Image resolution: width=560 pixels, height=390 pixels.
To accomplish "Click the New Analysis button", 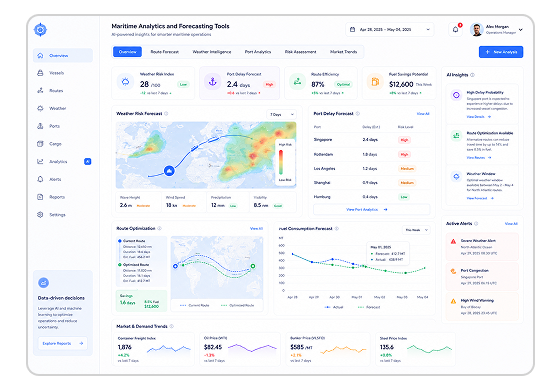I will [501, 52].
